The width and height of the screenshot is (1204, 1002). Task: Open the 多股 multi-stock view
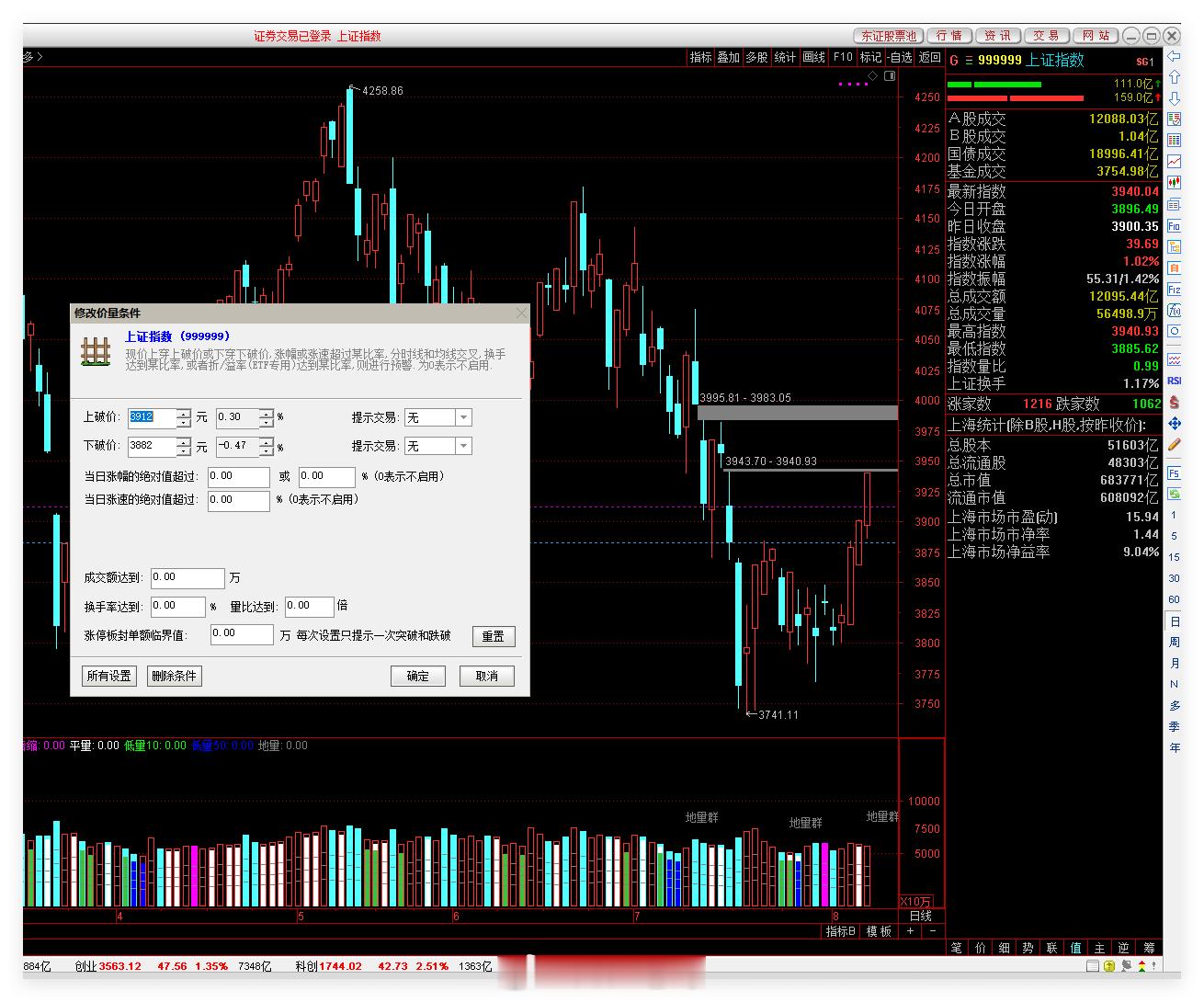756,57
